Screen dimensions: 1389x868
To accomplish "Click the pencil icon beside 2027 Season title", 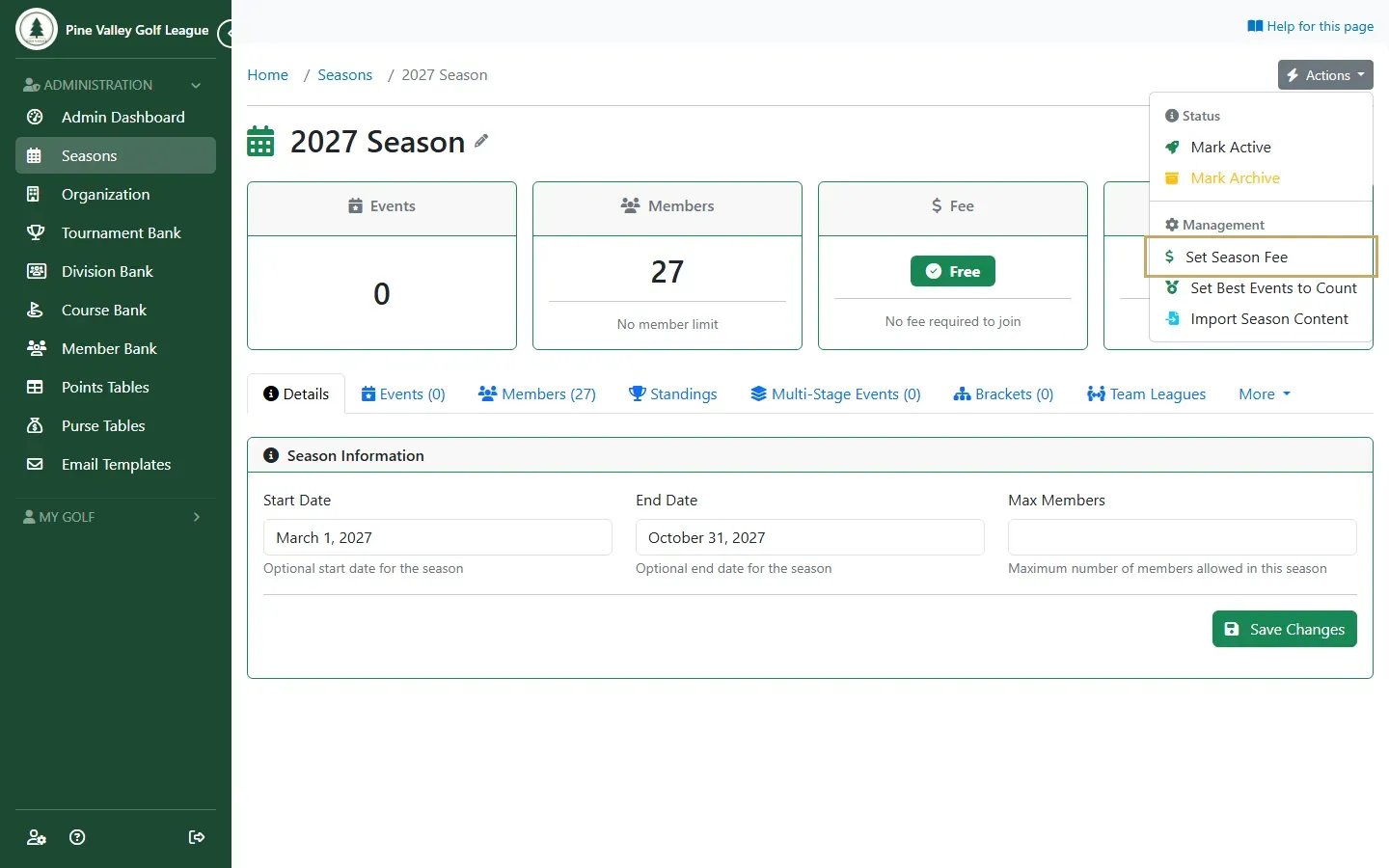I will 481,141.
